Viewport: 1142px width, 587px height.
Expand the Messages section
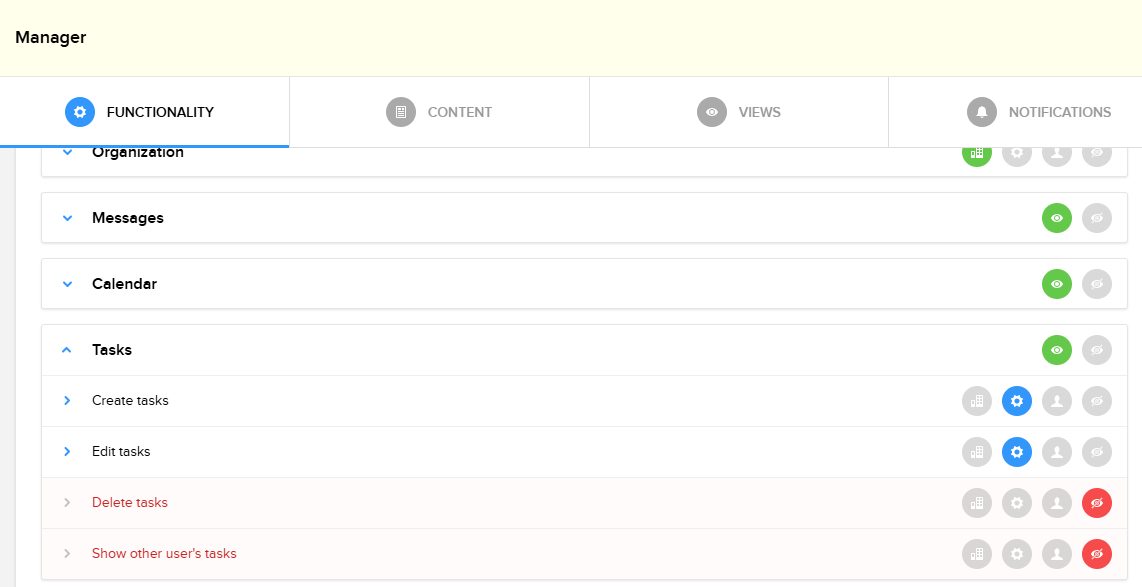point(67,218)
